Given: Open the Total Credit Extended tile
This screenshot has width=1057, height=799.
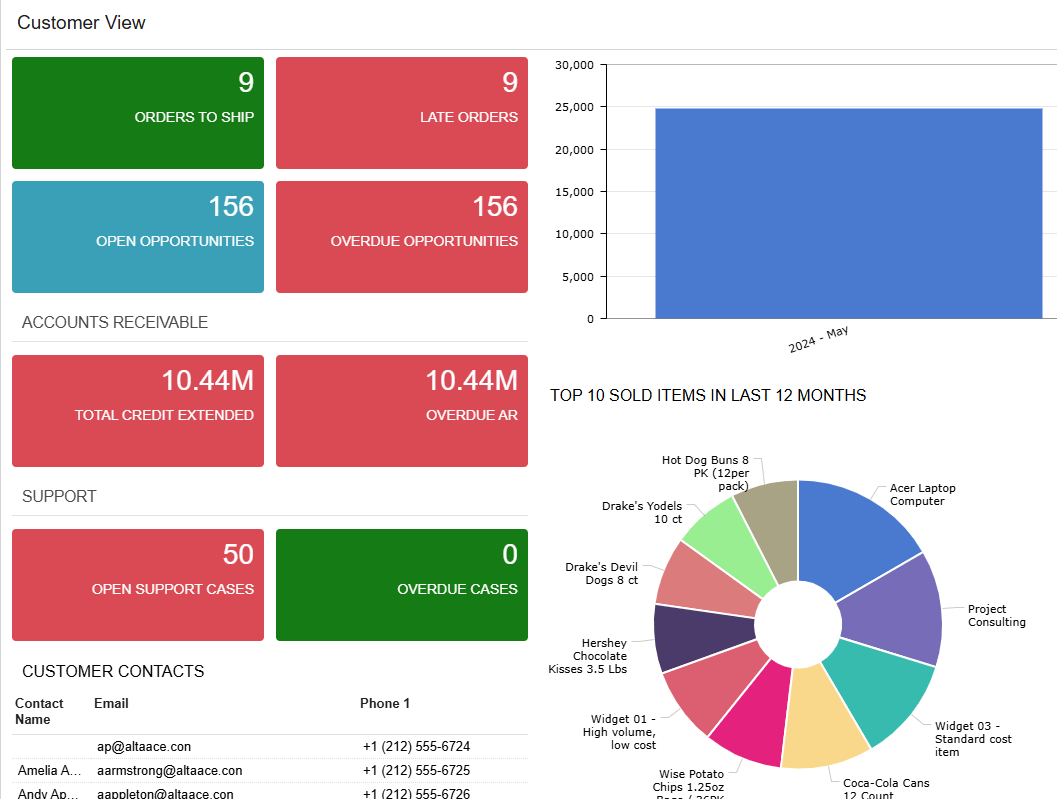Looking at the screenshot, I should [138, 411].
